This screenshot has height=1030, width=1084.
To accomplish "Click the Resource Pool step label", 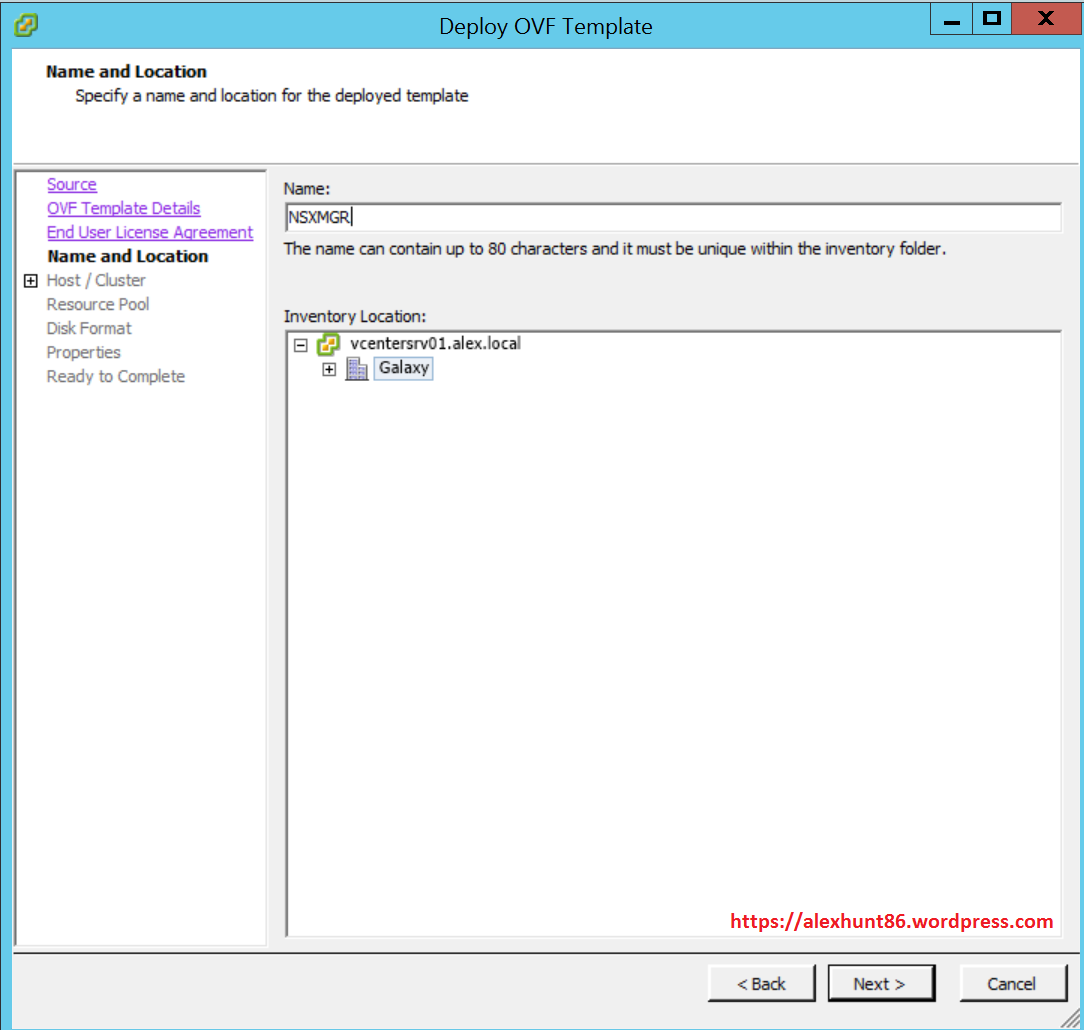I will click(x=97, y=304).
